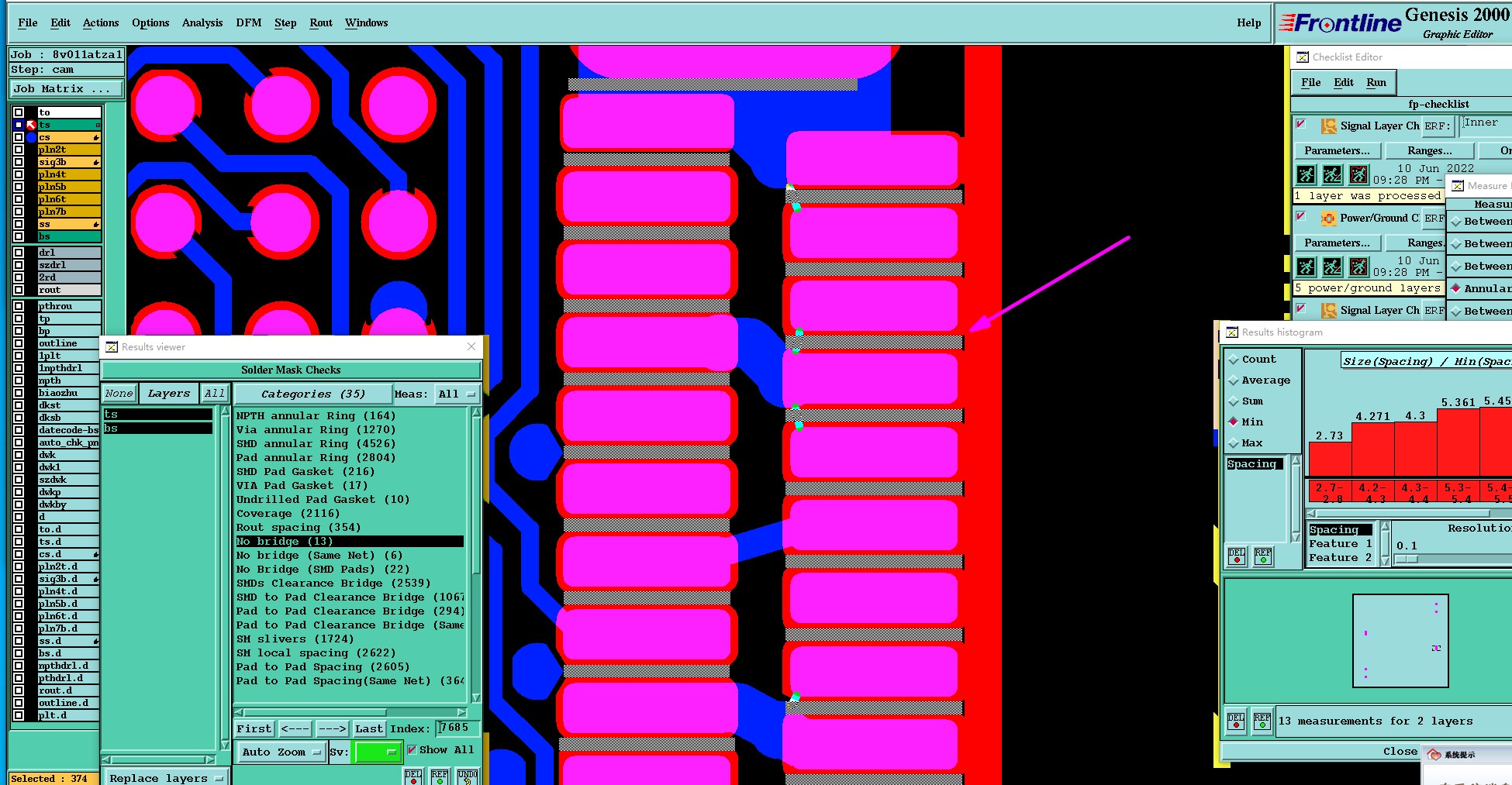Click DEL icon beside 13 measurements text
Image resolution: width=1512 pixels, height=785 pixels.
point(1236,721)
